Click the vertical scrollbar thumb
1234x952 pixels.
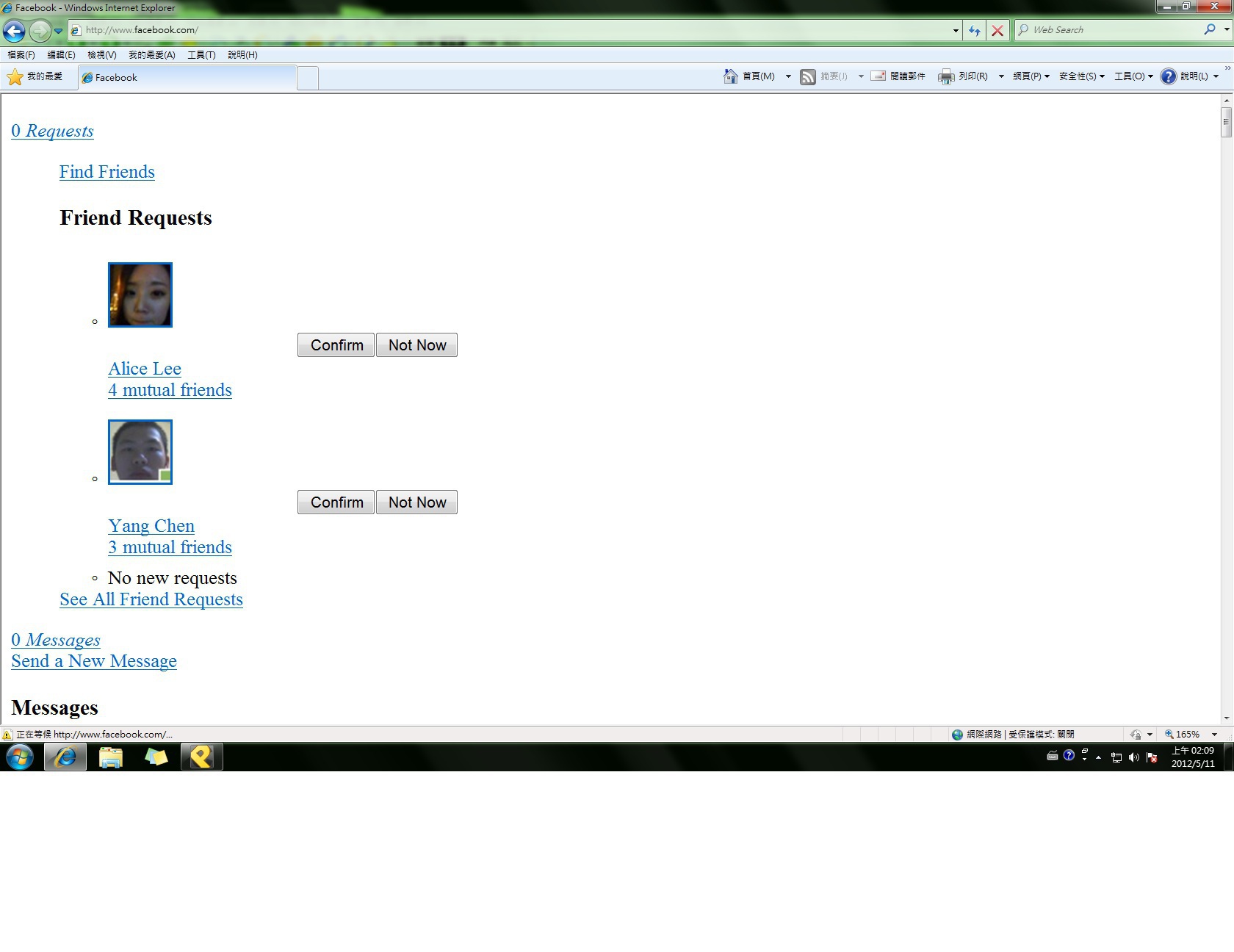(1226, 122)
